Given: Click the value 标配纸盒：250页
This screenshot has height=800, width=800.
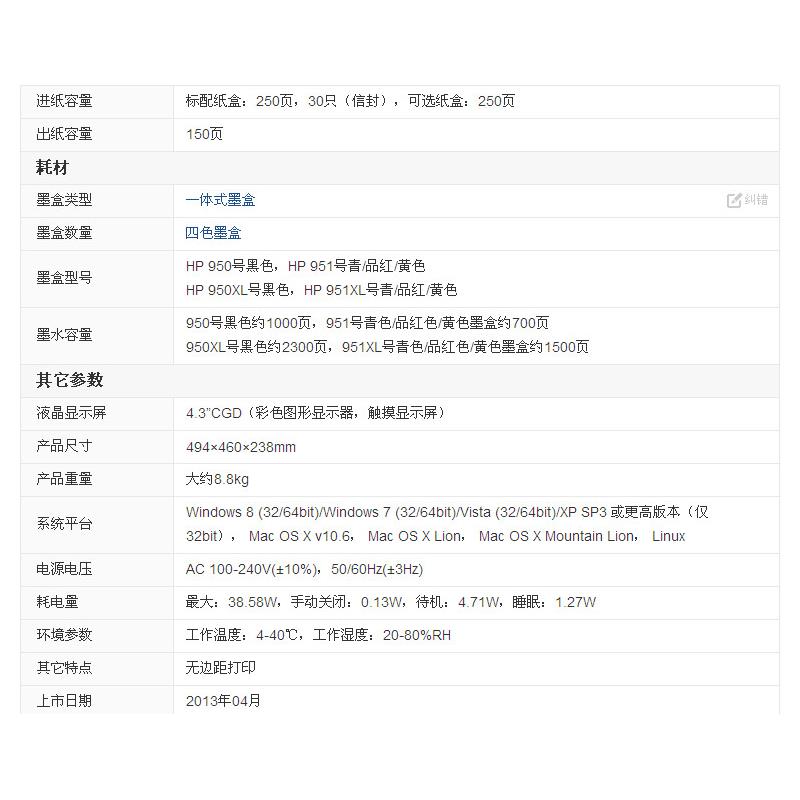Looking at the screenshot, I should (x=350, y=101).
